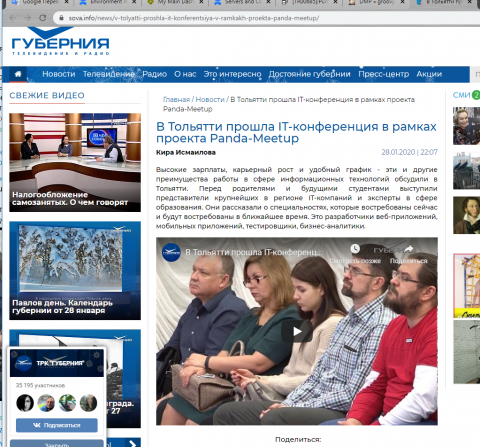
Task: Click the main article headline
Action: pos(296,132)
